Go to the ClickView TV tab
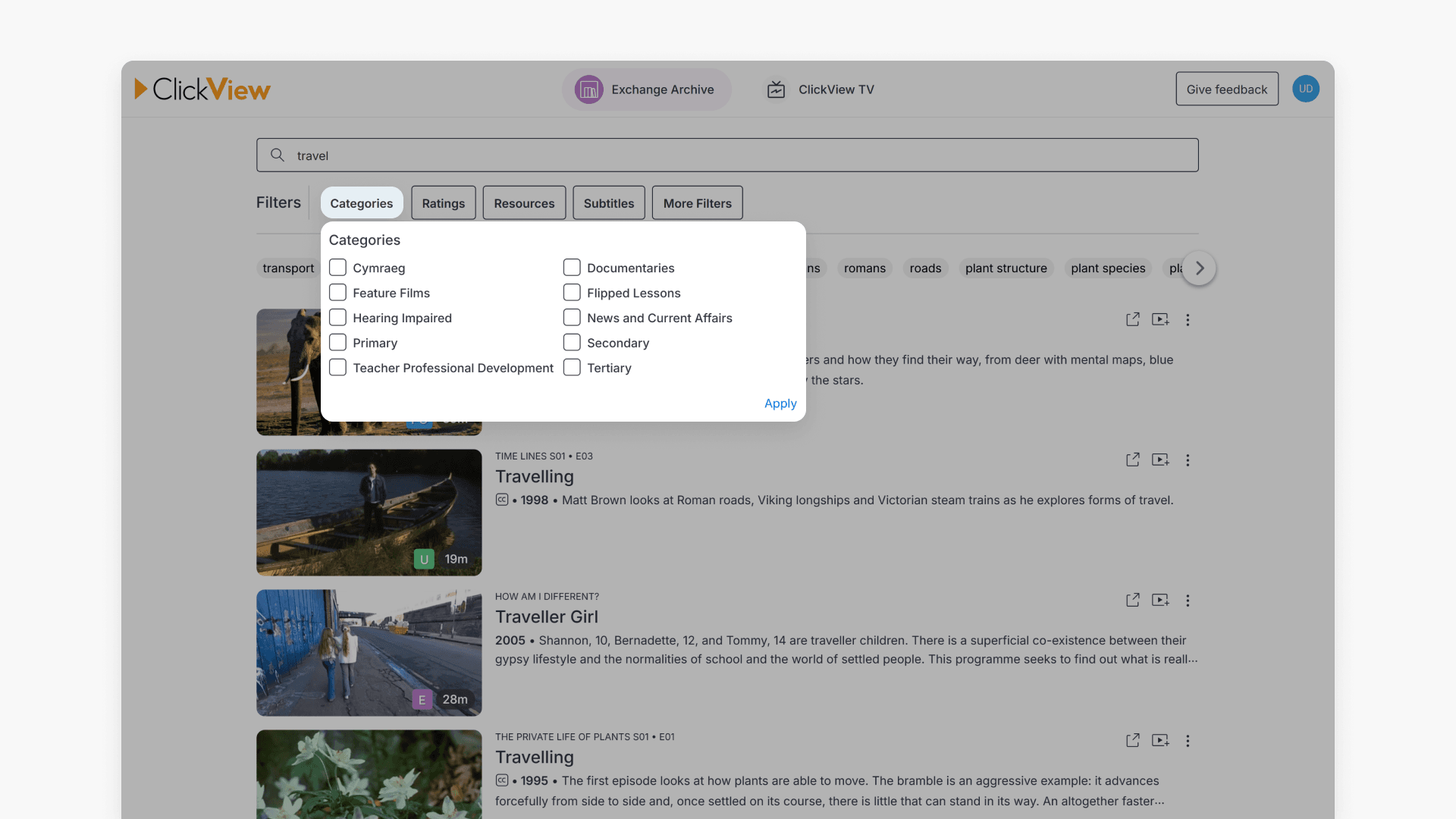This screenshot has width=1456, height=819. (821, 89)
